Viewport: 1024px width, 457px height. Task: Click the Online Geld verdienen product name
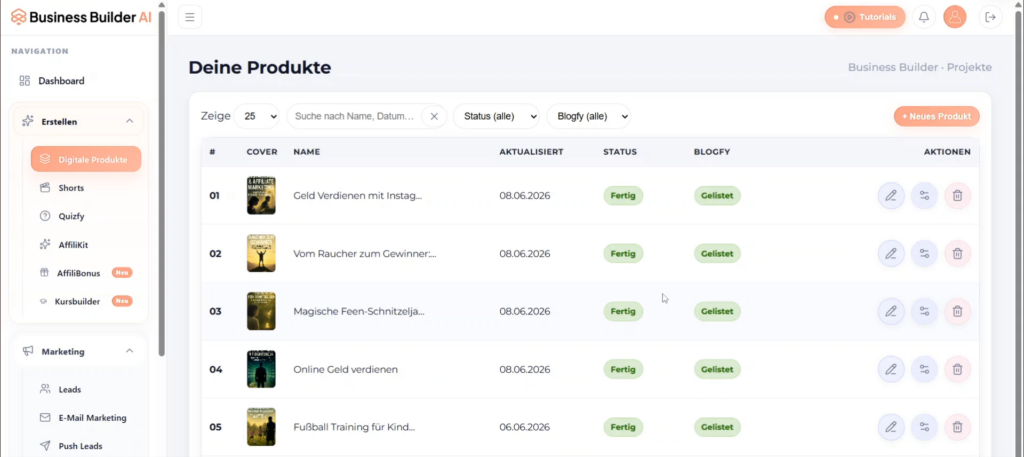coord(345,370)
